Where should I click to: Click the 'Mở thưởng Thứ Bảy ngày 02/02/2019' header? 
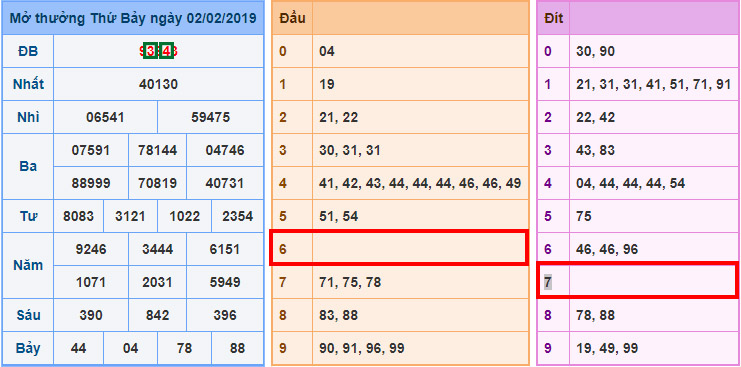pos(133,18)
